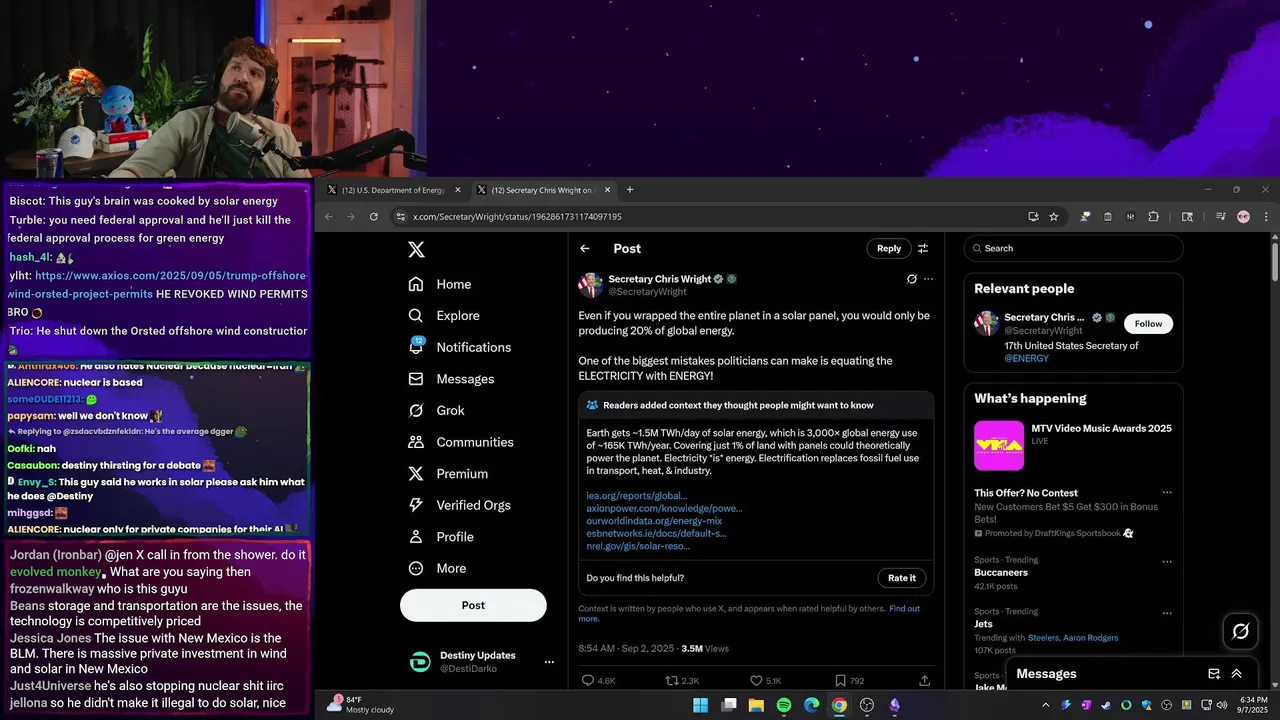Open a new browser tab
The width and height of the screenshot is (1280, 720).
pyautogui.click(x=630, y=190)
